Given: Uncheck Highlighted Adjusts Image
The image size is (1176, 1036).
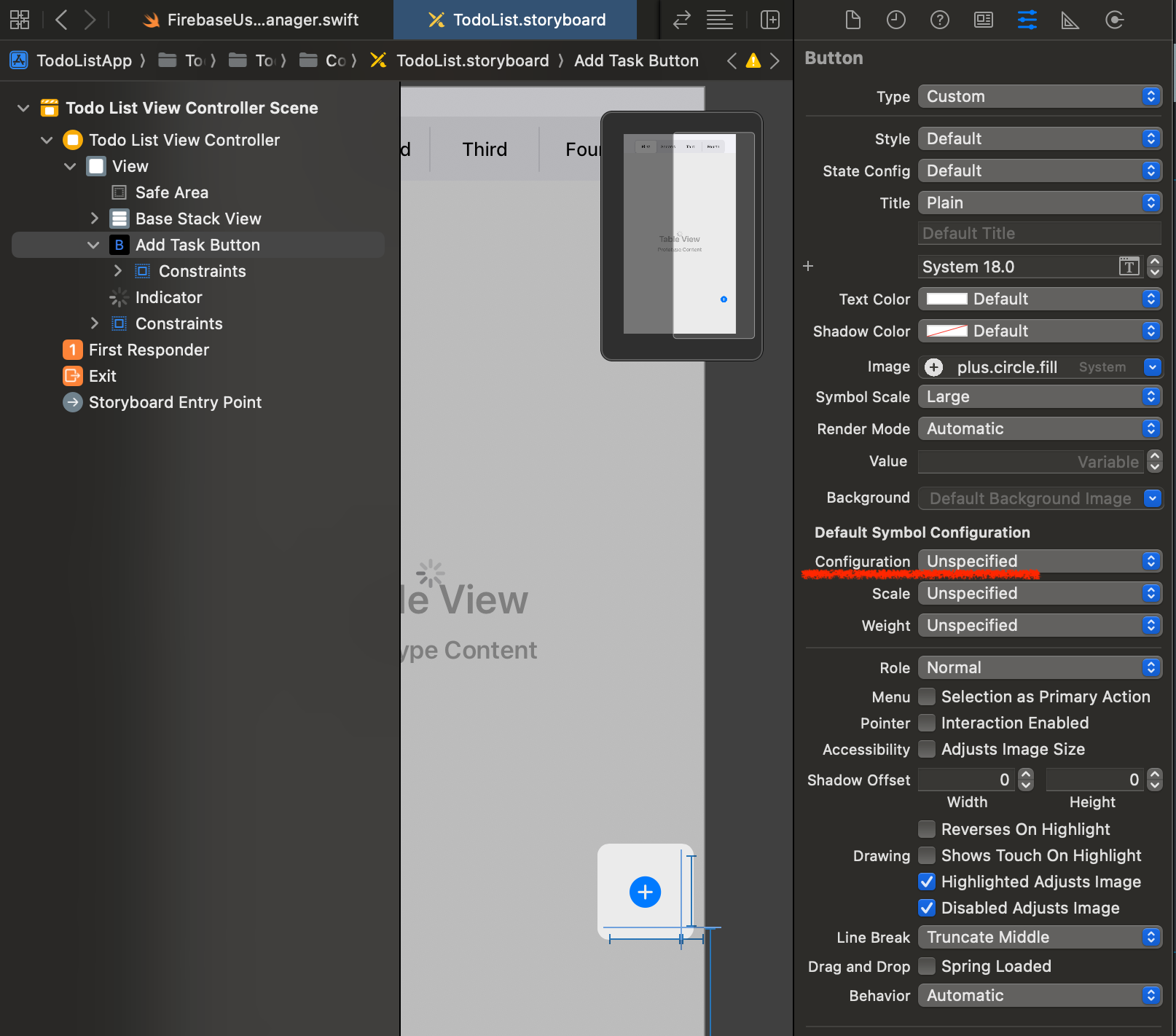Looking at the screenshot, I should [x=927, y=882].
